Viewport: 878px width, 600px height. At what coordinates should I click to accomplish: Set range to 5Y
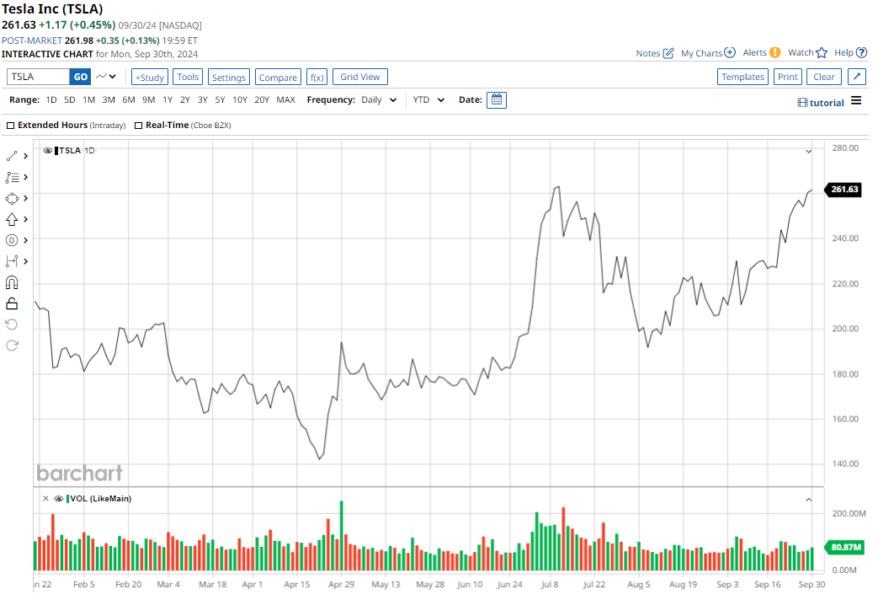coord(220,100)
